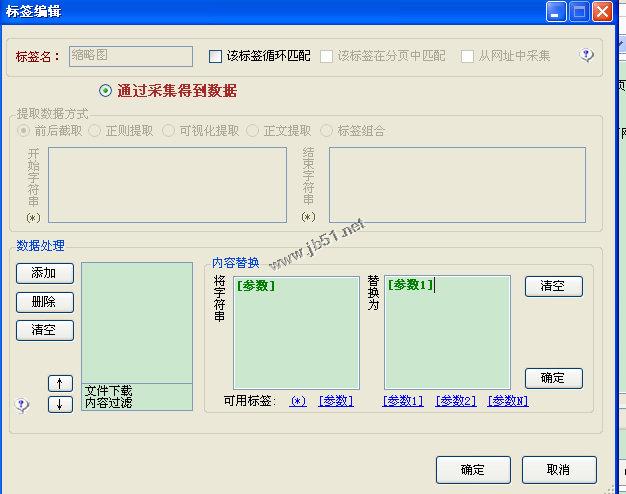The width and height of the screenshot is (626, 494).
Task: Click the 清空 button below 删除
Action: point(45,330)
